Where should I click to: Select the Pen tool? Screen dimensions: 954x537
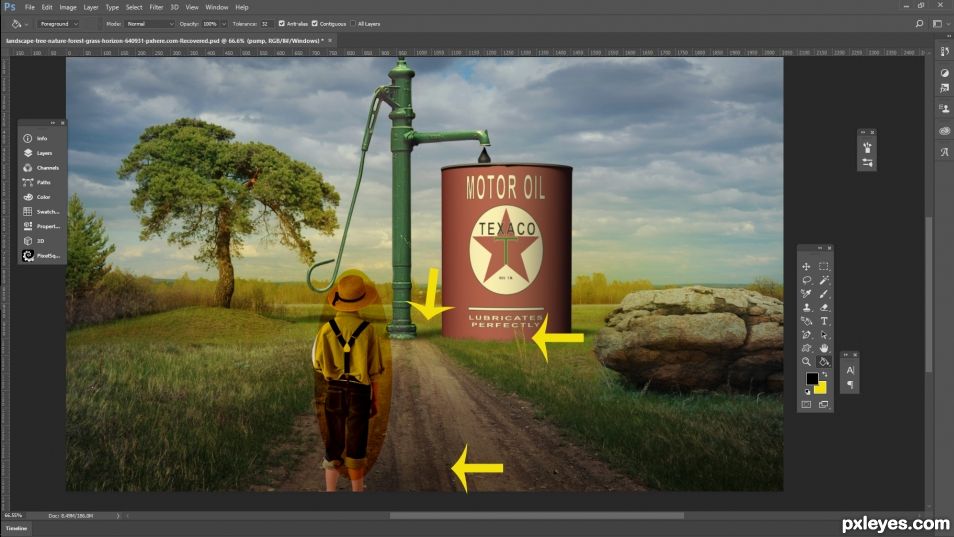(806, 335)
